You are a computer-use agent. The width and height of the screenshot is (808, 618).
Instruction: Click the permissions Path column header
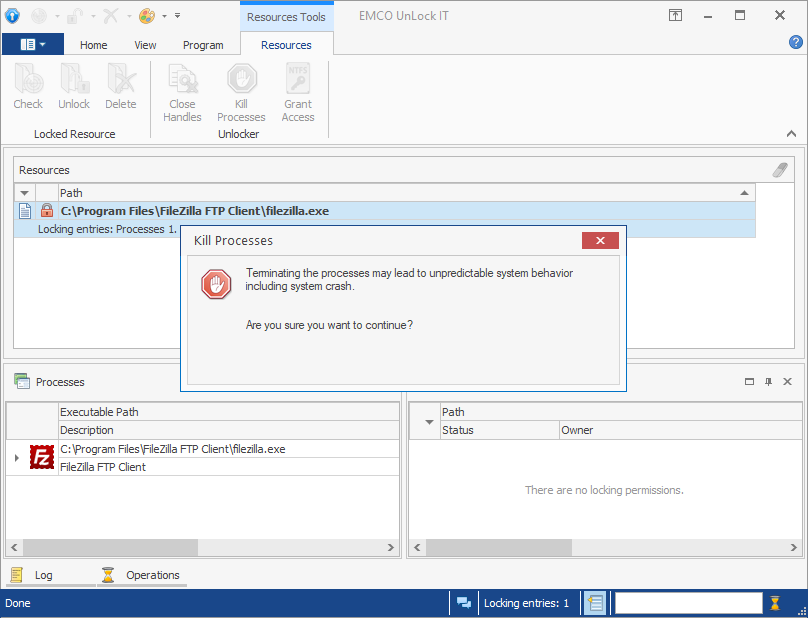click(621, 412)
